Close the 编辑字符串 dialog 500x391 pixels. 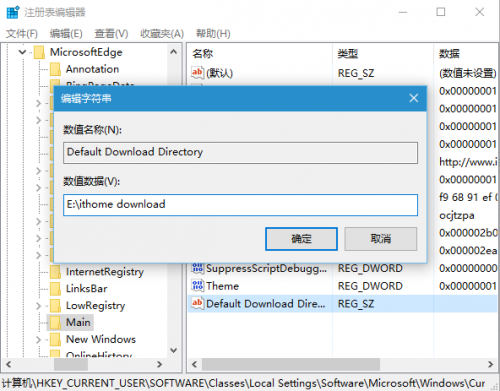tap(414, 98)
